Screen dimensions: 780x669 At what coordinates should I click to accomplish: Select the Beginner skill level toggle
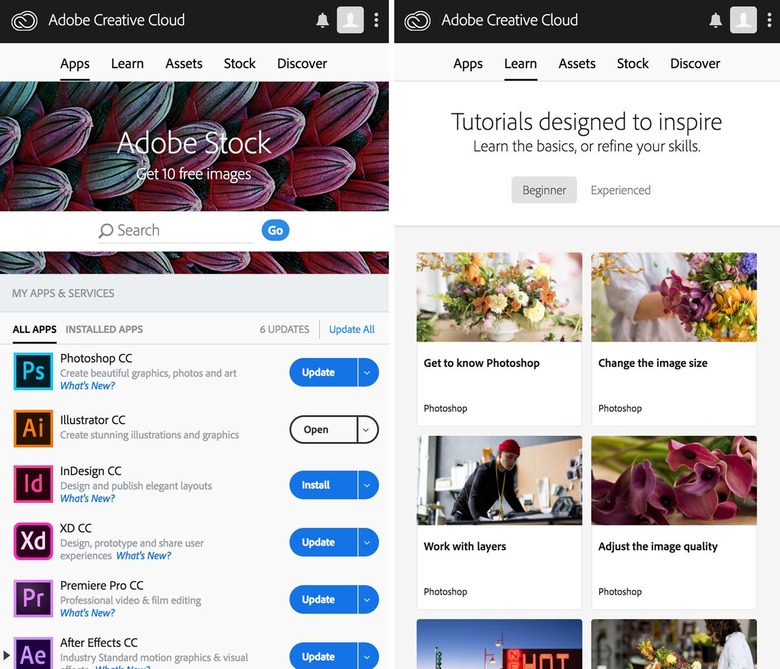[544, 190]
